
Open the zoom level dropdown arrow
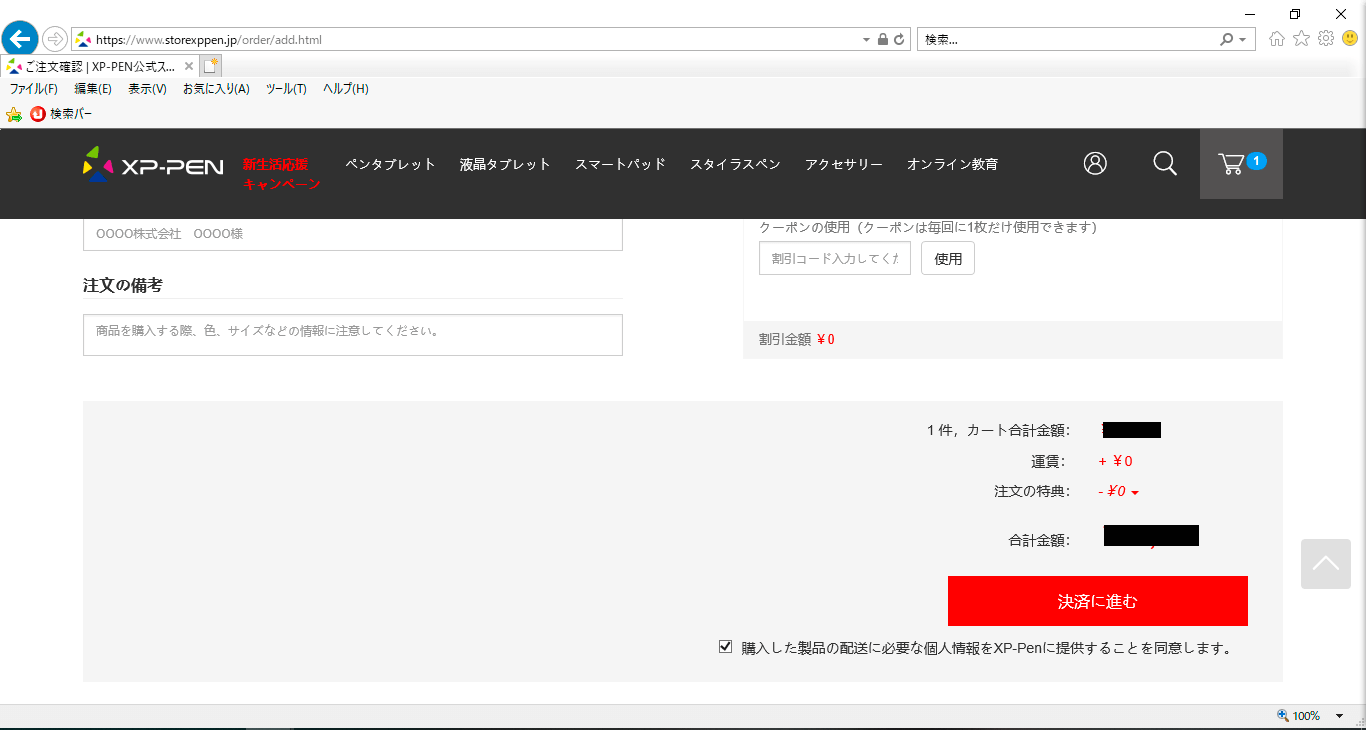[1339, 716]
